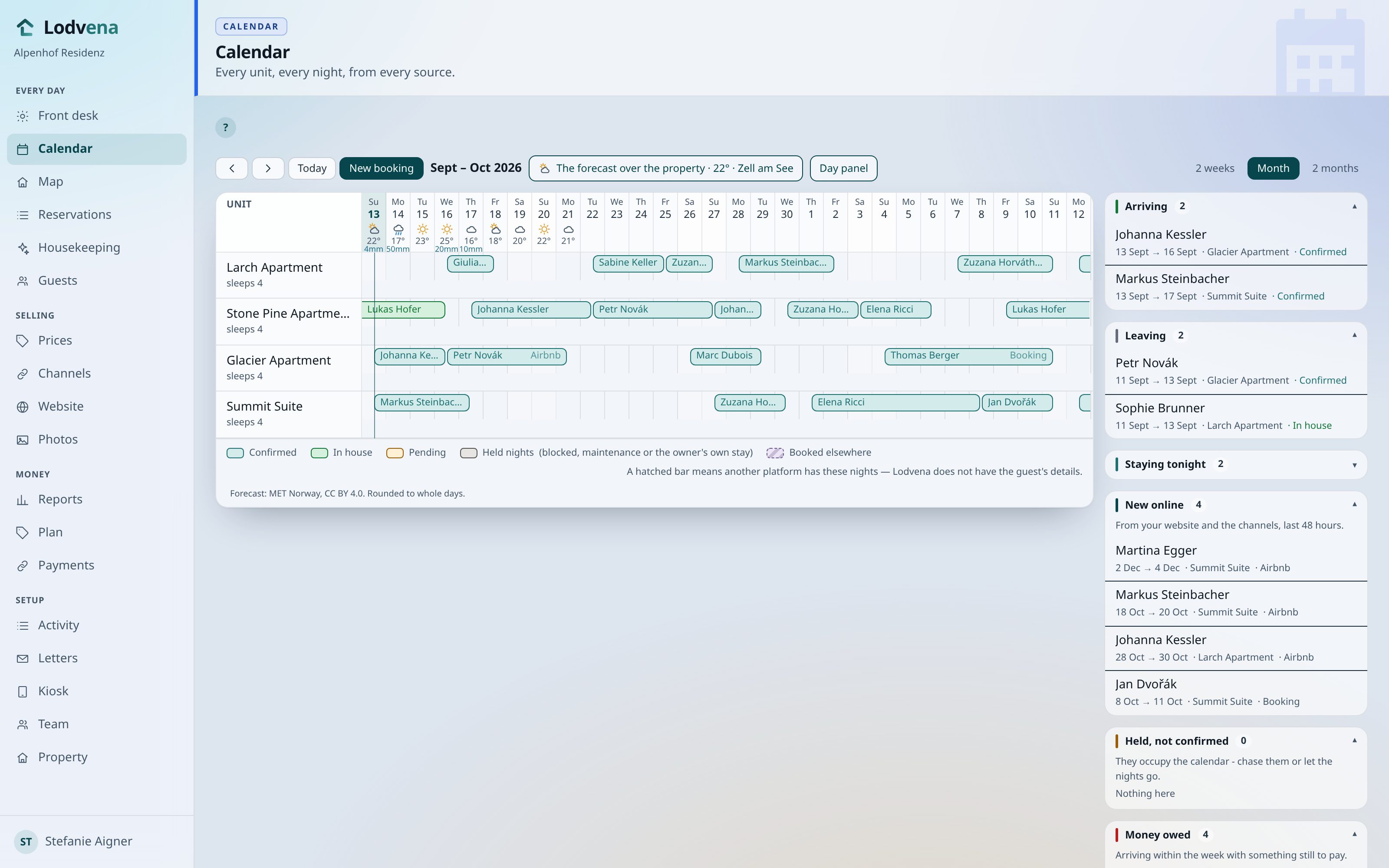The width and height of the screenshot is (1389, 868).
Task: Click the Website globe icon
Action: [x=23, y=407]
